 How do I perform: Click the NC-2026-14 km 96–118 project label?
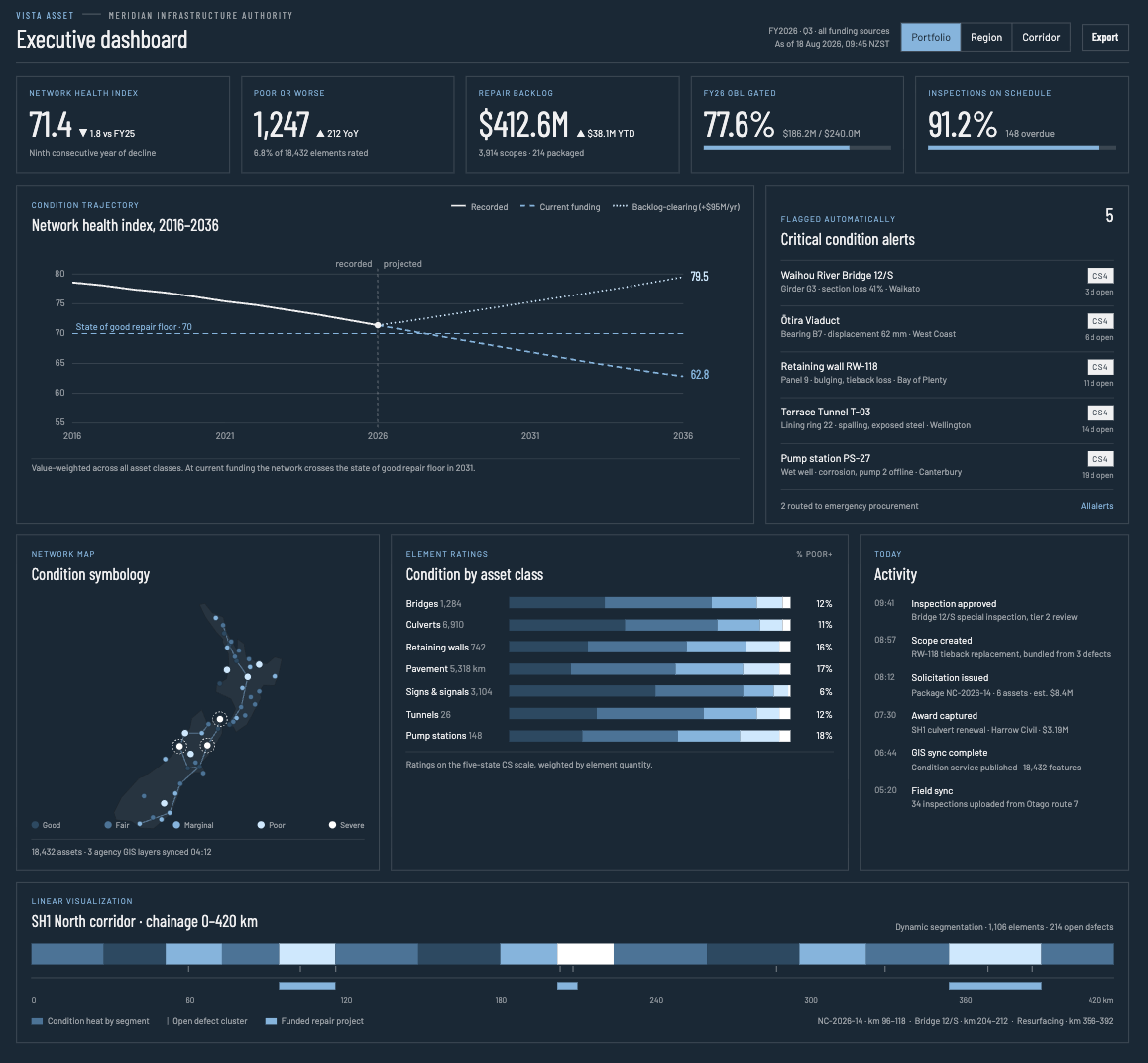tap(861, 1021)
